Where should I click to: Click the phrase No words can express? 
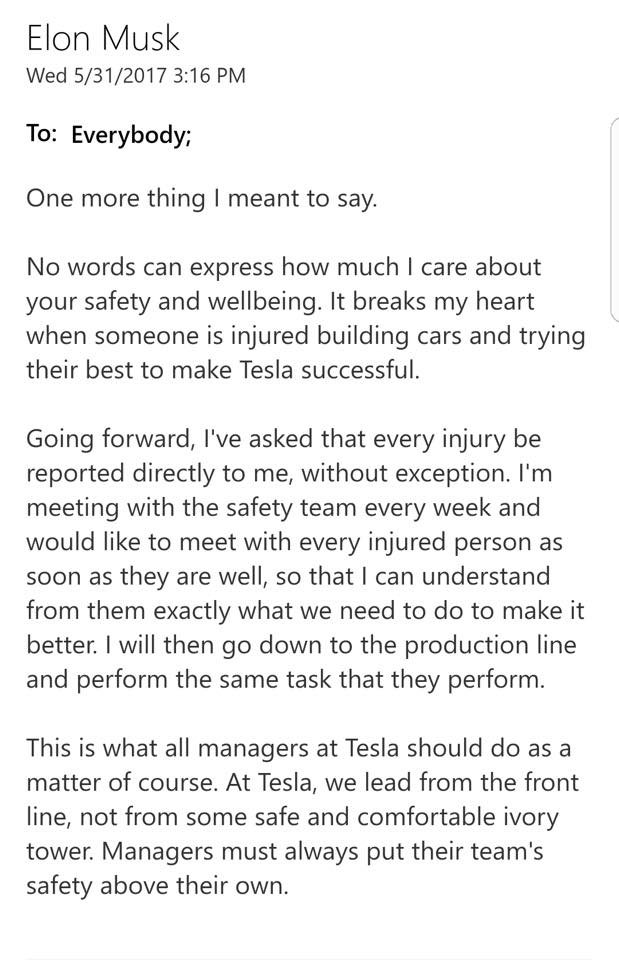click(x=150, y=268)
